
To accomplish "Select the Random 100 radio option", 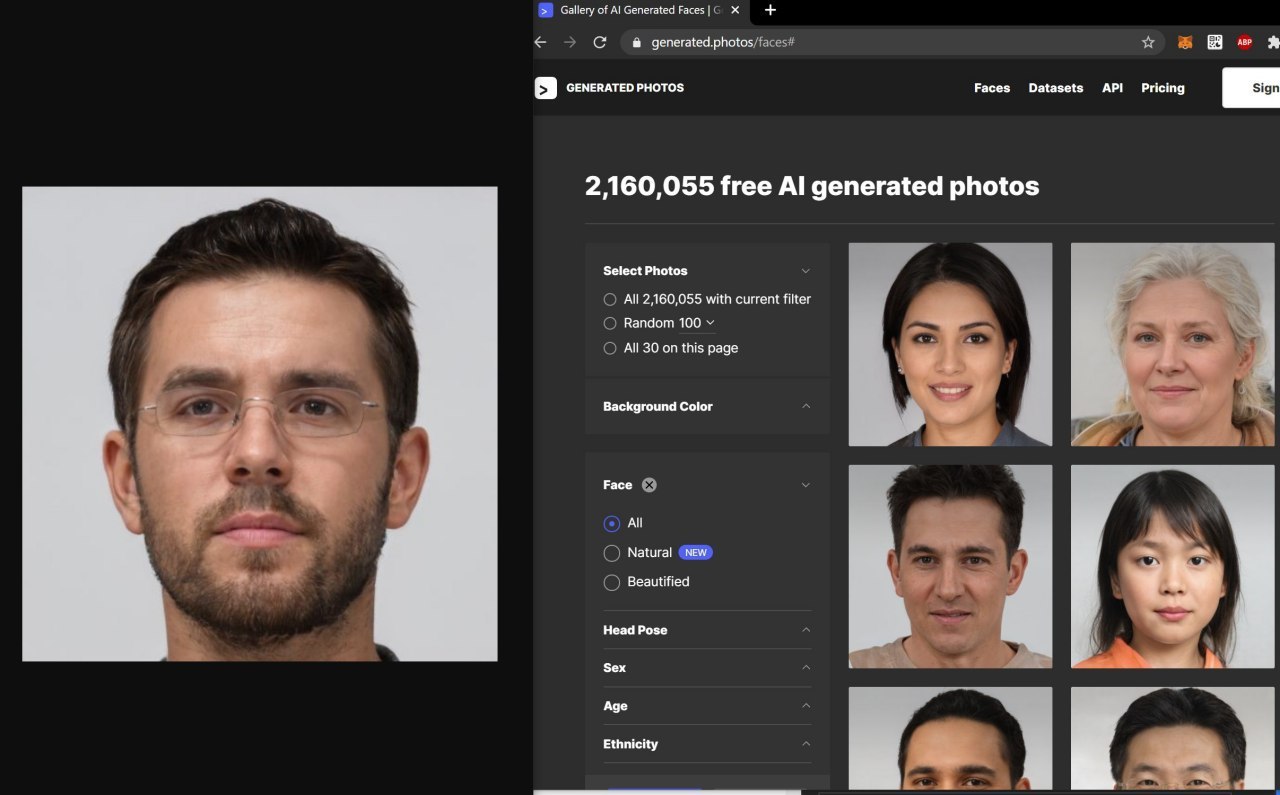I will tap(610, 323).
